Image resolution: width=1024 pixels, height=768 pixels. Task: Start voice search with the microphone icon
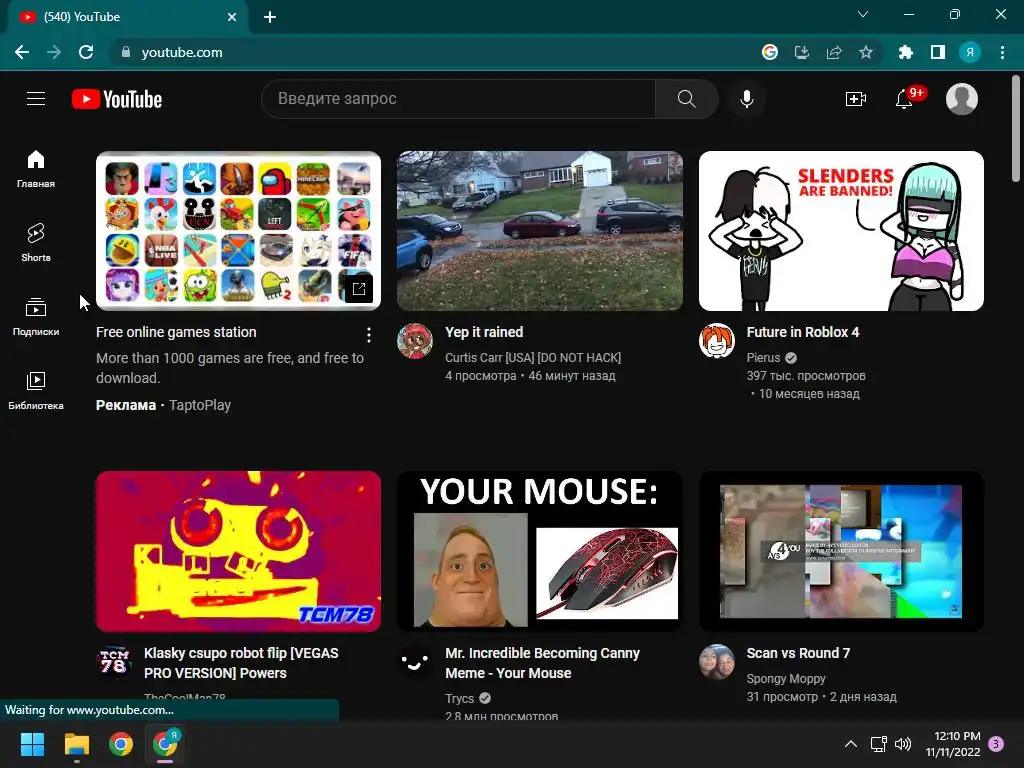tap(746, 99)
